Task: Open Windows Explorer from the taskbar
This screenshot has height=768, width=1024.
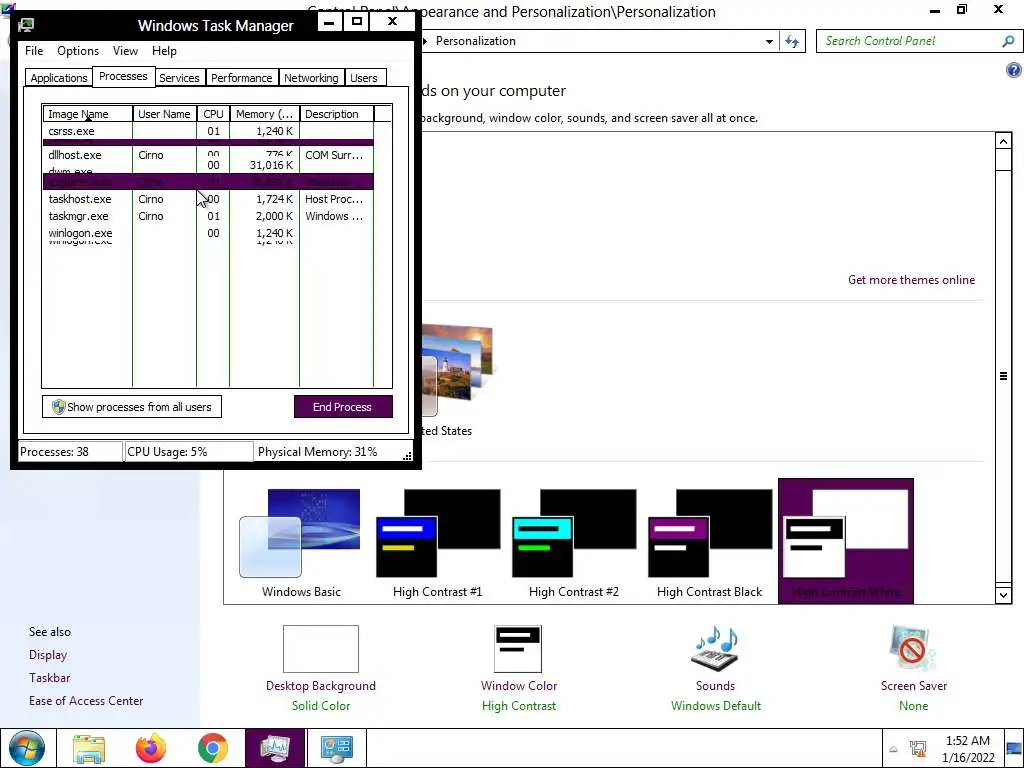Action: [x=88, y=748]
